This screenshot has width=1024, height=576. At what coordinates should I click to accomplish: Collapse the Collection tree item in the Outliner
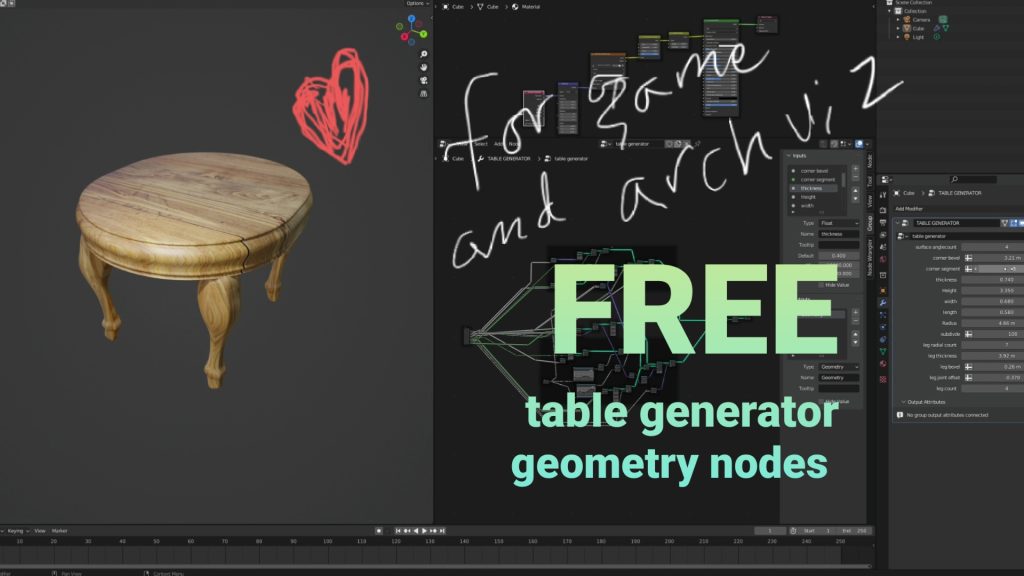tap(889, 10)
